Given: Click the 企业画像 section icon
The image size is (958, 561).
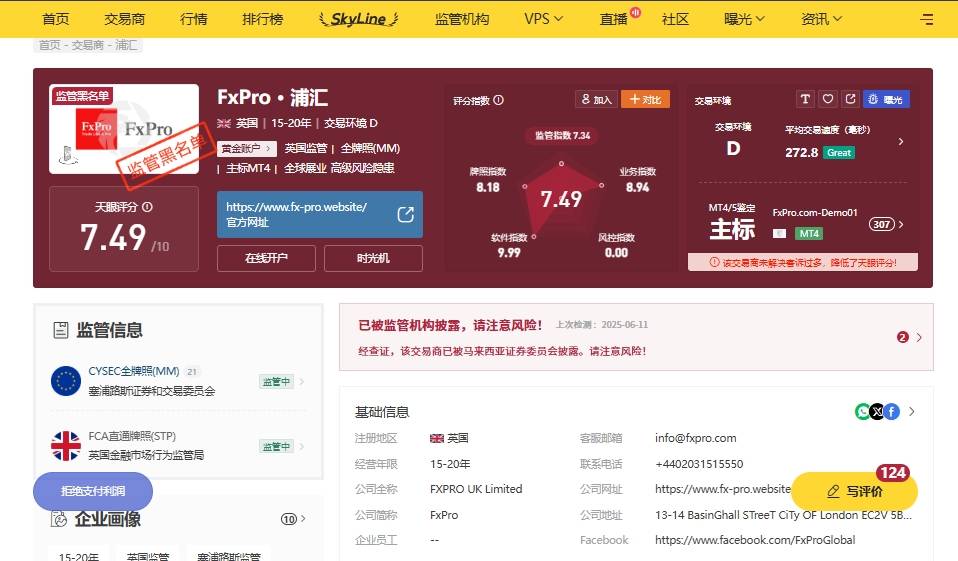Looking at the screenshot, I should [x=59, y=519].
